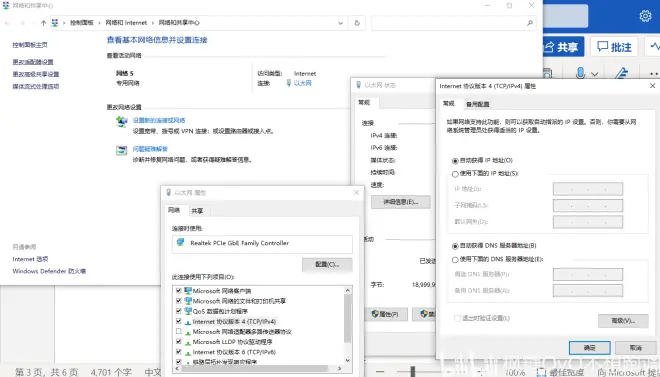Click 第 3 页, 共 6 页 in status bar
This screenshot has width=660, height=377.
point(47,372)
